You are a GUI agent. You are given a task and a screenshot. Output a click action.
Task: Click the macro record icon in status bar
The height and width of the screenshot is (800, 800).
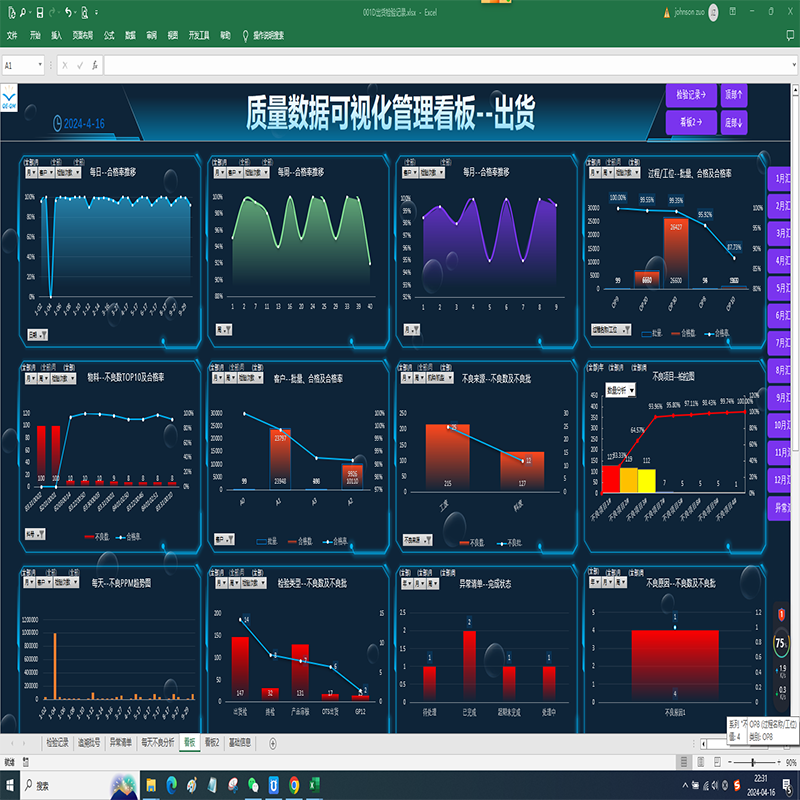(26, 762)
